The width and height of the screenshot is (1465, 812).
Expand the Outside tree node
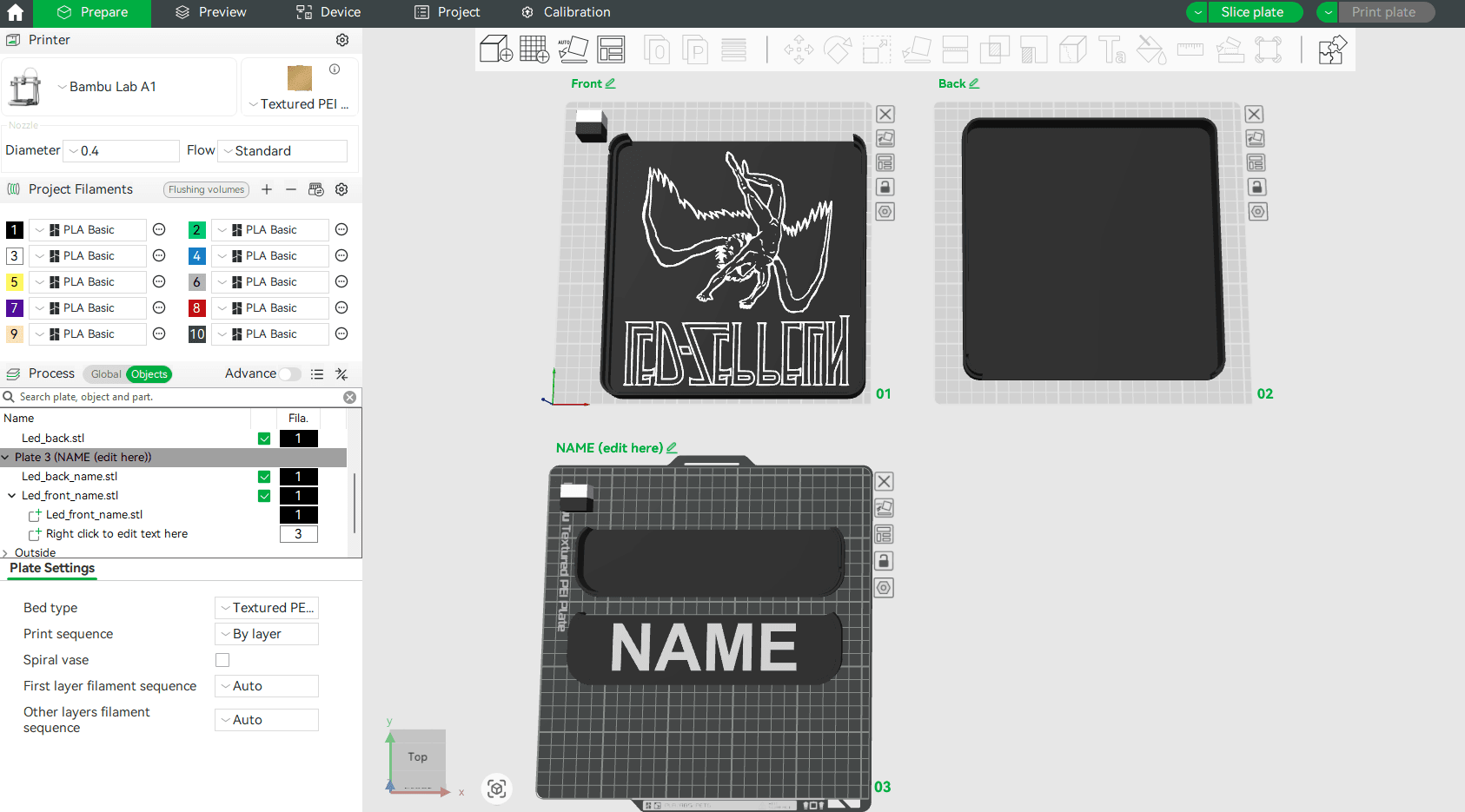[x=5, y=553]
